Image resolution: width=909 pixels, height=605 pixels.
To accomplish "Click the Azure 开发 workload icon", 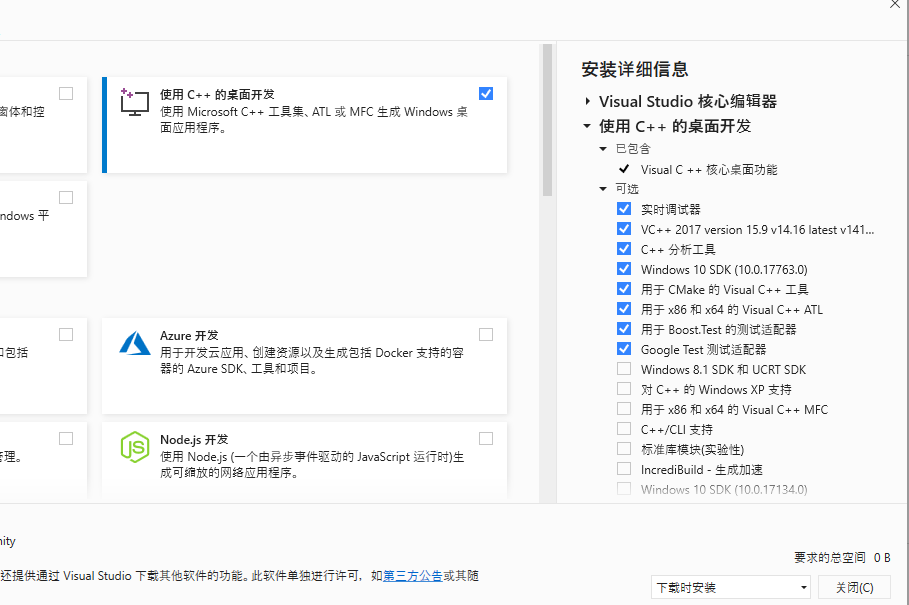I will click(134, 343).
